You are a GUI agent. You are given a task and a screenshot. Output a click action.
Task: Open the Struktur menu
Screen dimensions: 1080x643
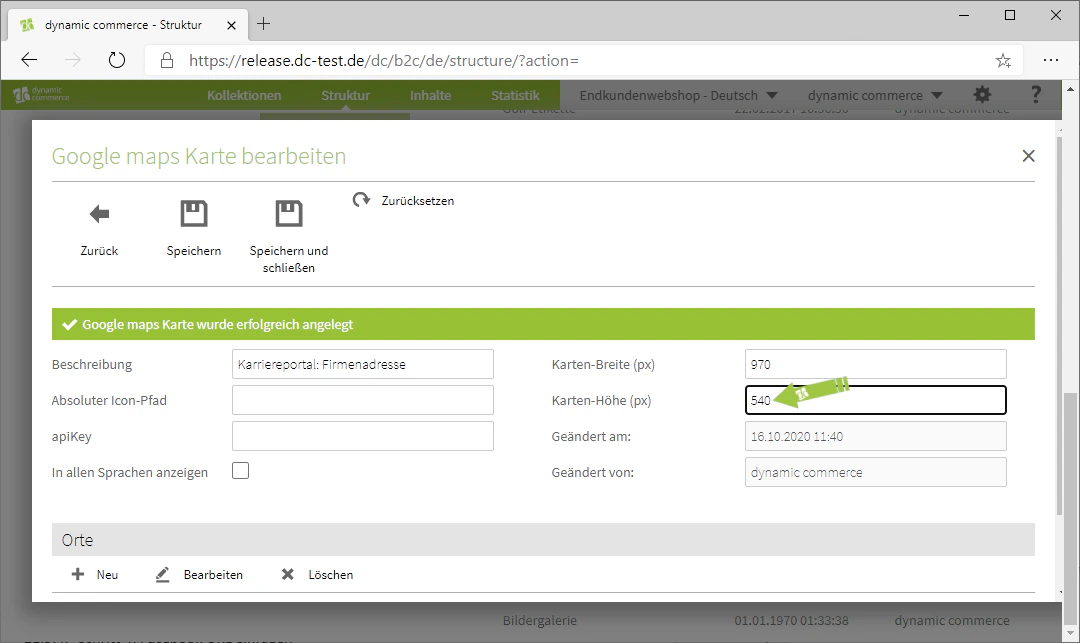[x=346, y=96]
